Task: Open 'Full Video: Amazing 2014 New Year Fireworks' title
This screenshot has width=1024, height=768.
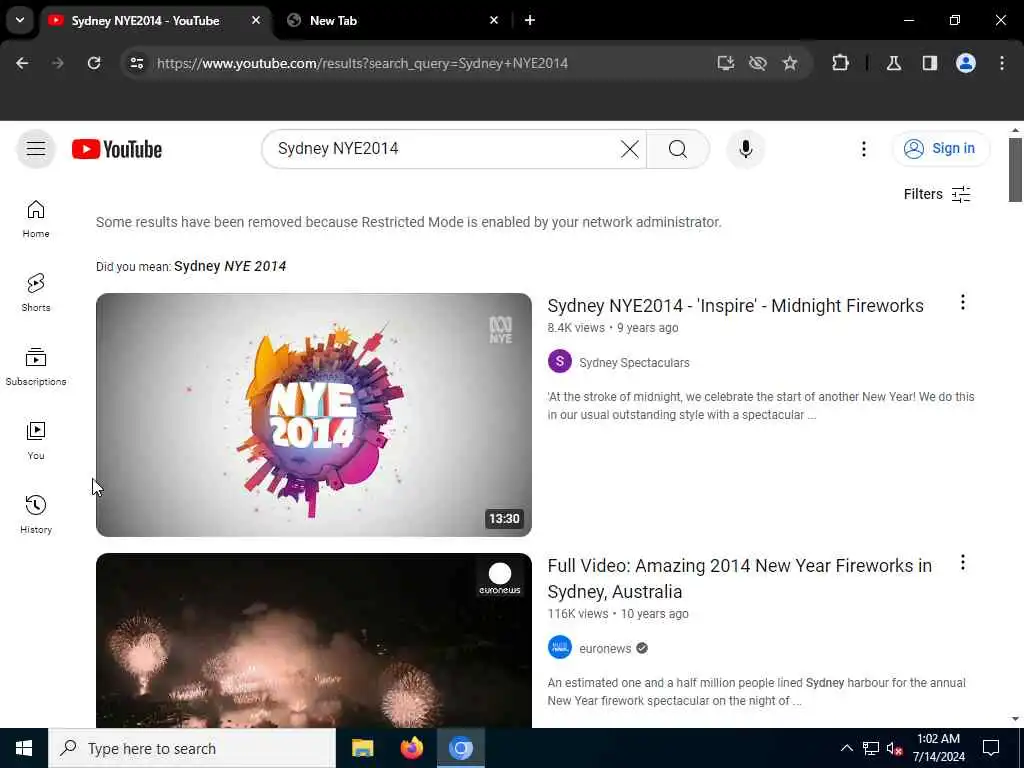Action: pyautogui.click(x=739, y=578)
